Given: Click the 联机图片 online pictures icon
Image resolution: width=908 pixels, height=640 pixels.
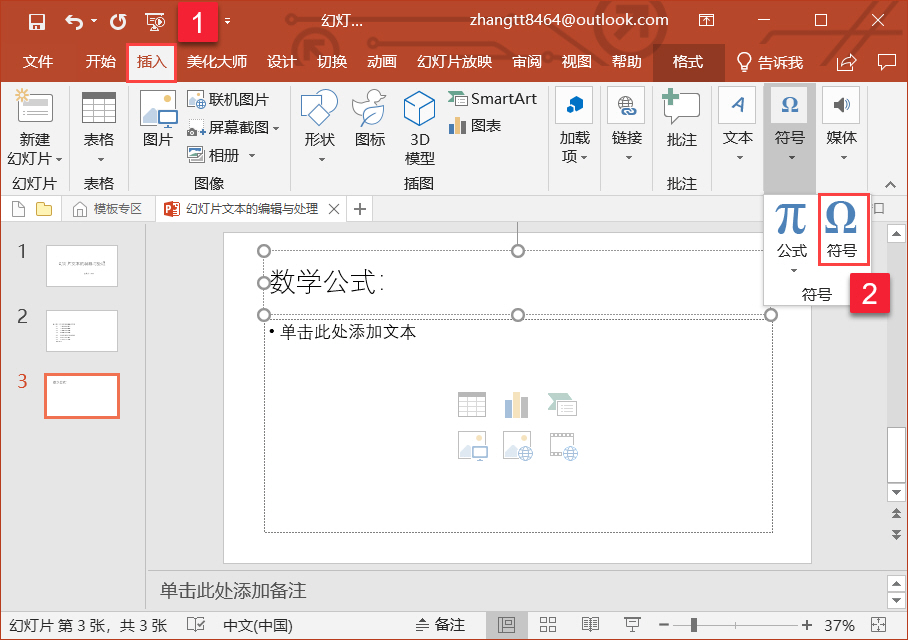Looking at the screenshot, I should (x=228, y=100).
